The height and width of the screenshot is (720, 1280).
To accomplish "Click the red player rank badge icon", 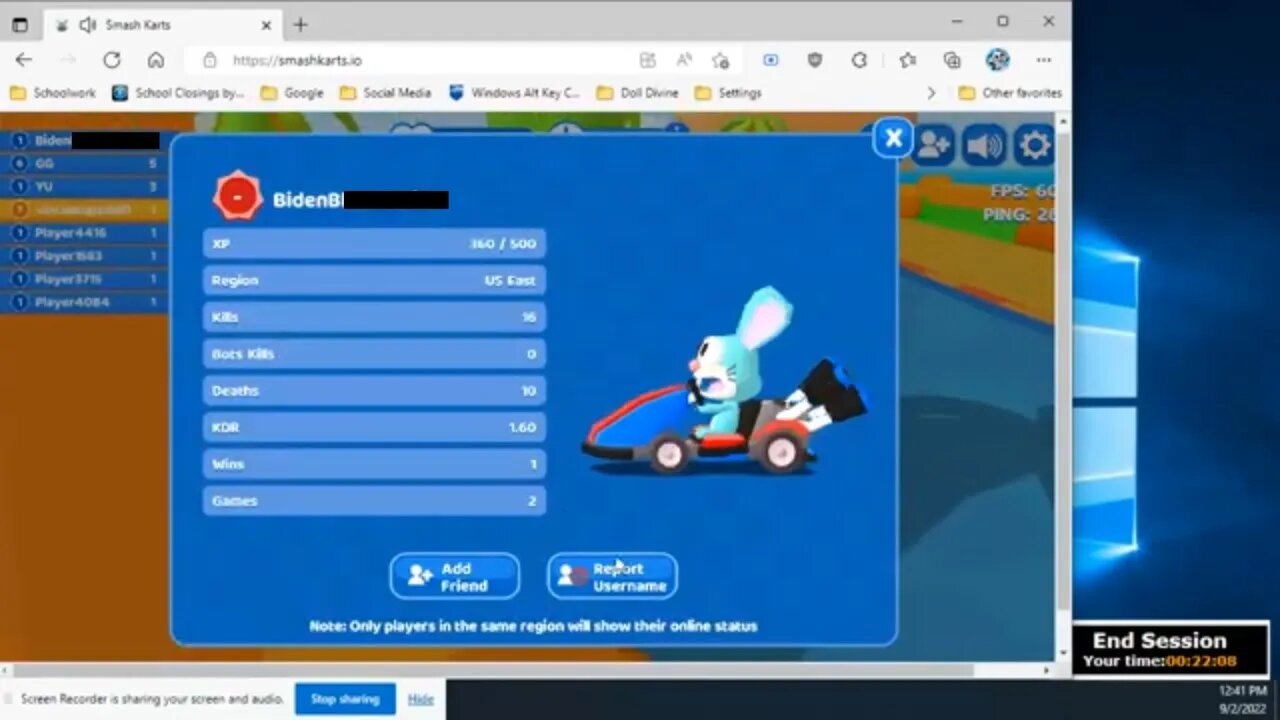I will click(238, 197).
